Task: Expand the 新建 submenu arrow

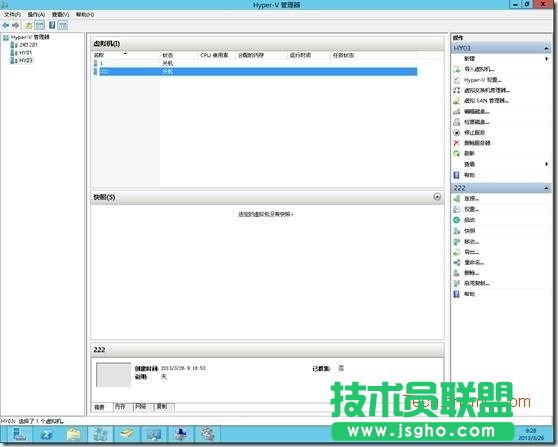Action: tap(547, 59)
